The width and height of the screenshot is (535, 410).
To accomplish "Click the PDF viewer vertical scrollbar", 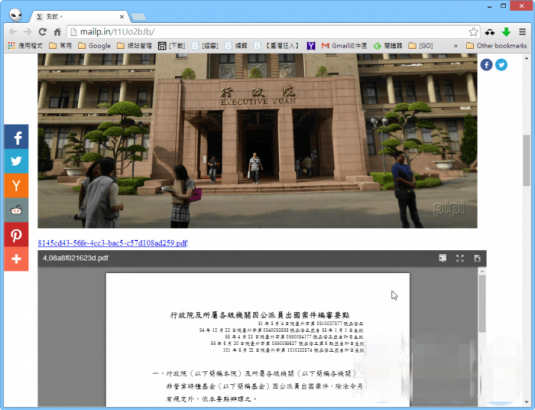I will coord(482,336).
